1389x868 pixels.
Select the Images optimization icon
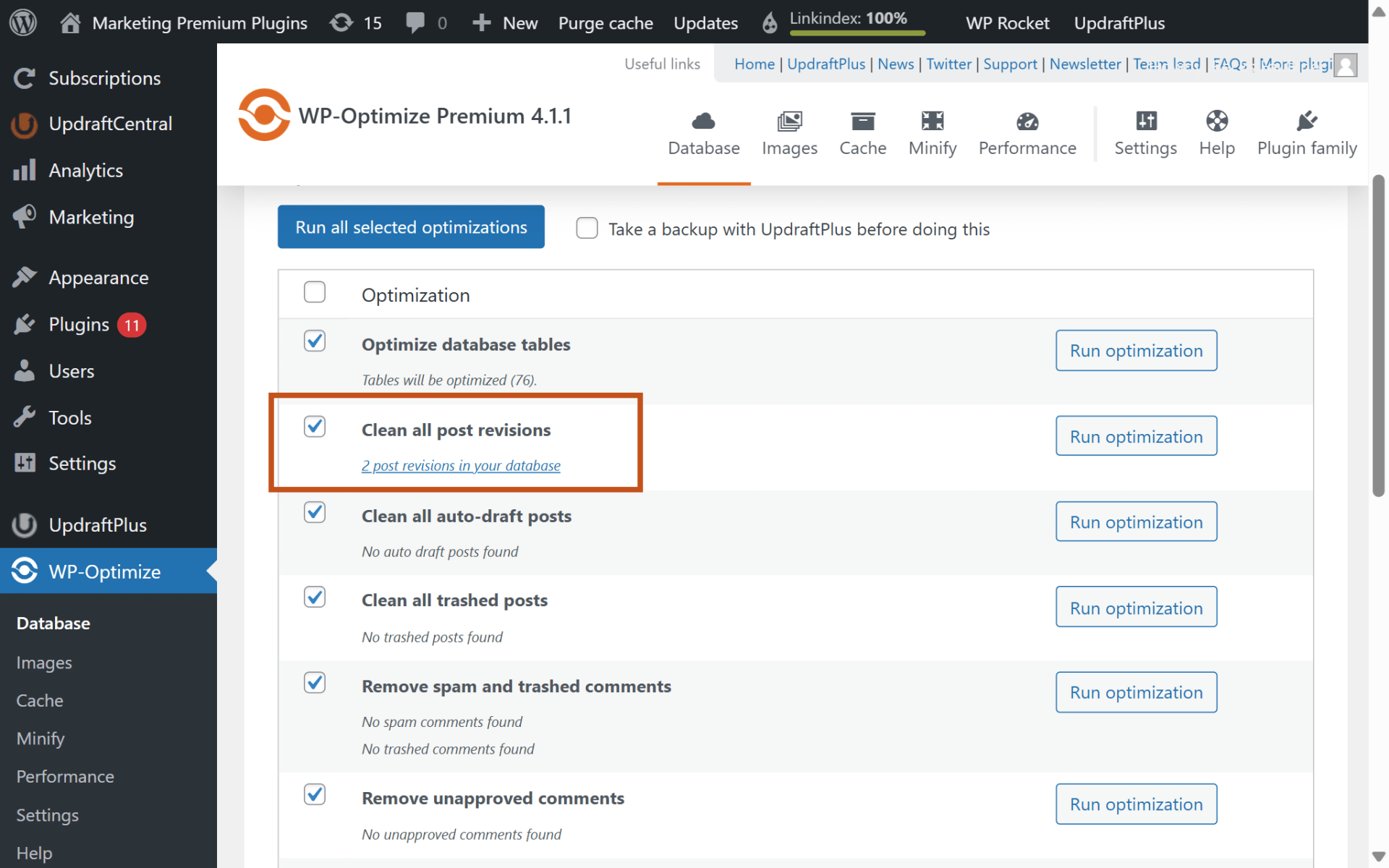point(789,122)
